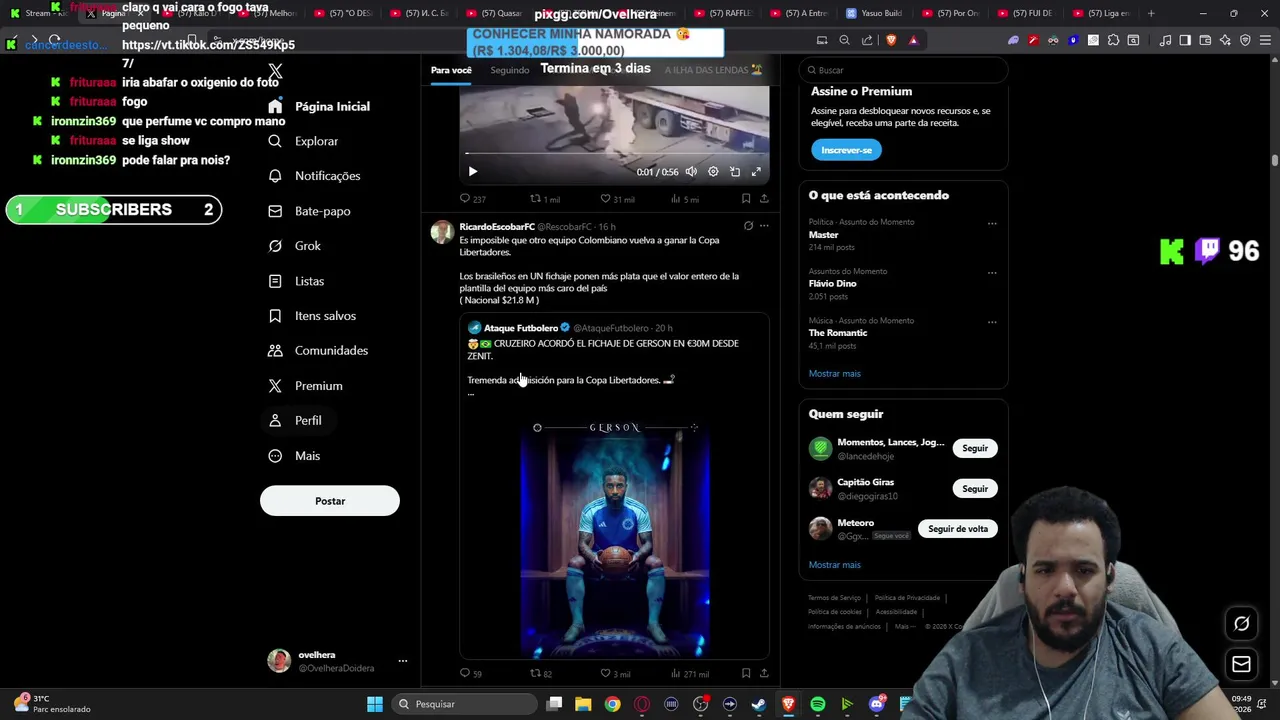Click the Premium X icon
1280x720 pixels.
point(275,386)
